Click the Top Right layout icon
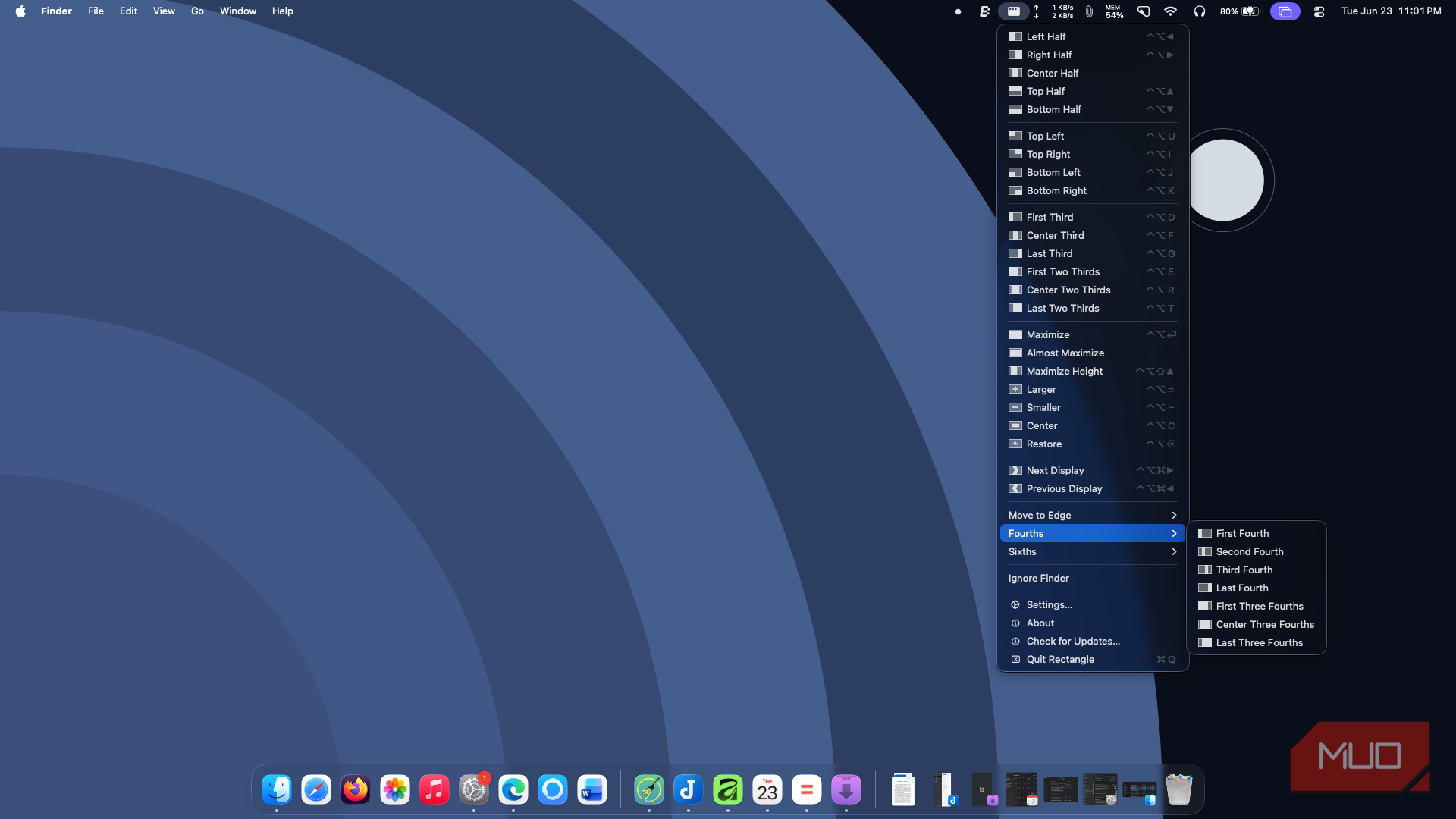Image resolution: width=1456 pixels, height=819 pixels. 1015,154
